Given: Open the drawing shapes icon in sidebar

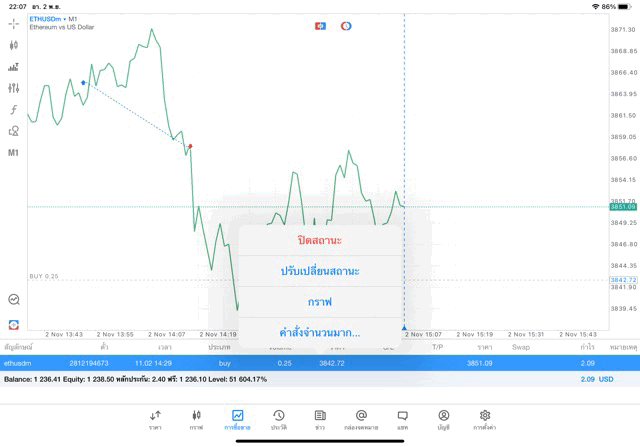Looking at the screenshot, I should point(14,131).
